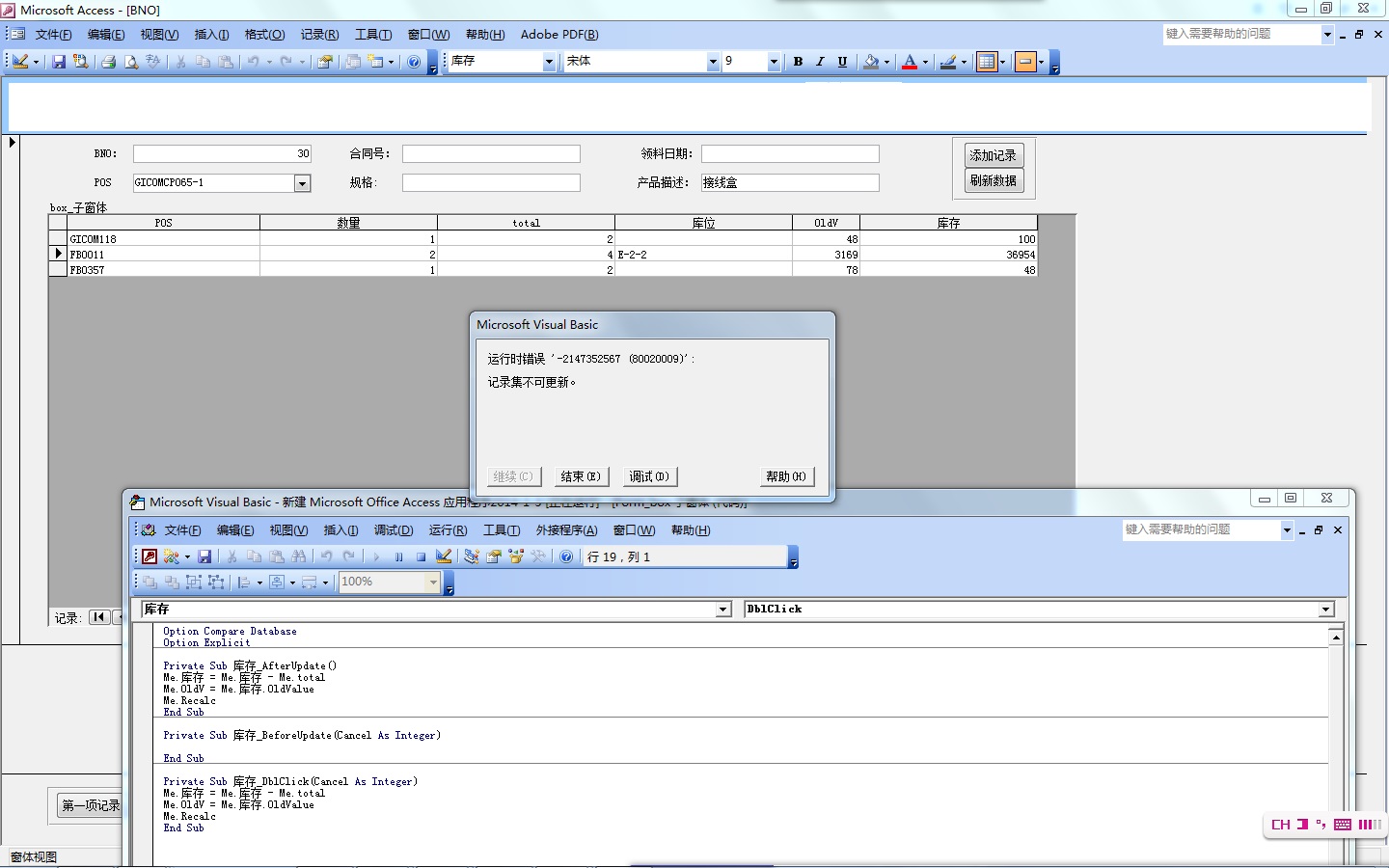Open the DblClick procedure dropdown in code window

point(1326,610)
